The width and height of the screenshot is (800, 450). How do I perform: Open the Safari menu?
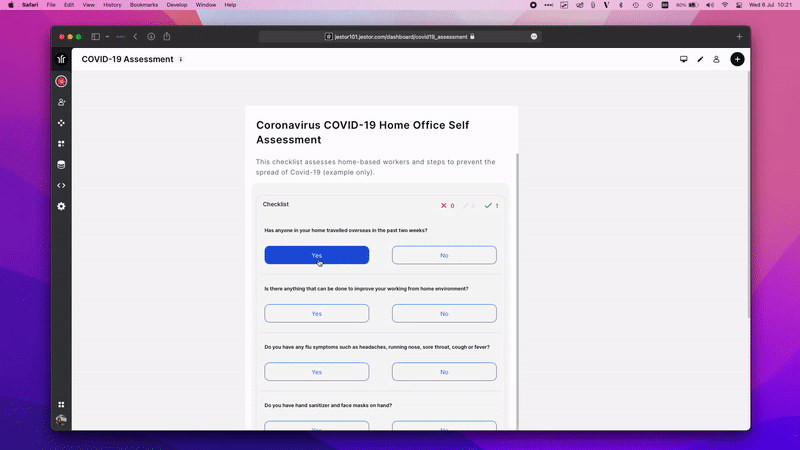pos(30,5)
